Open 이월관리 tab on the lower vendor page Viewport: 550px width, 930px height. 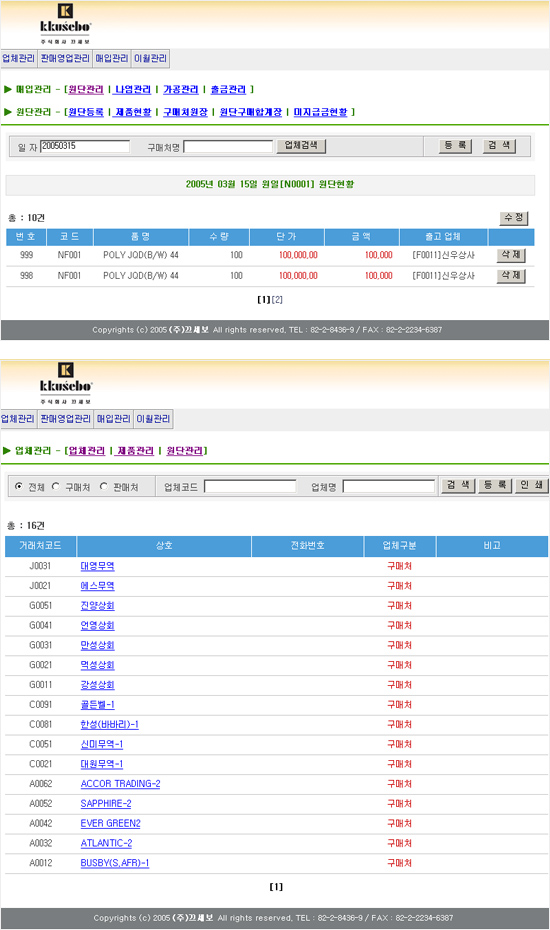[x=153, y=419]
